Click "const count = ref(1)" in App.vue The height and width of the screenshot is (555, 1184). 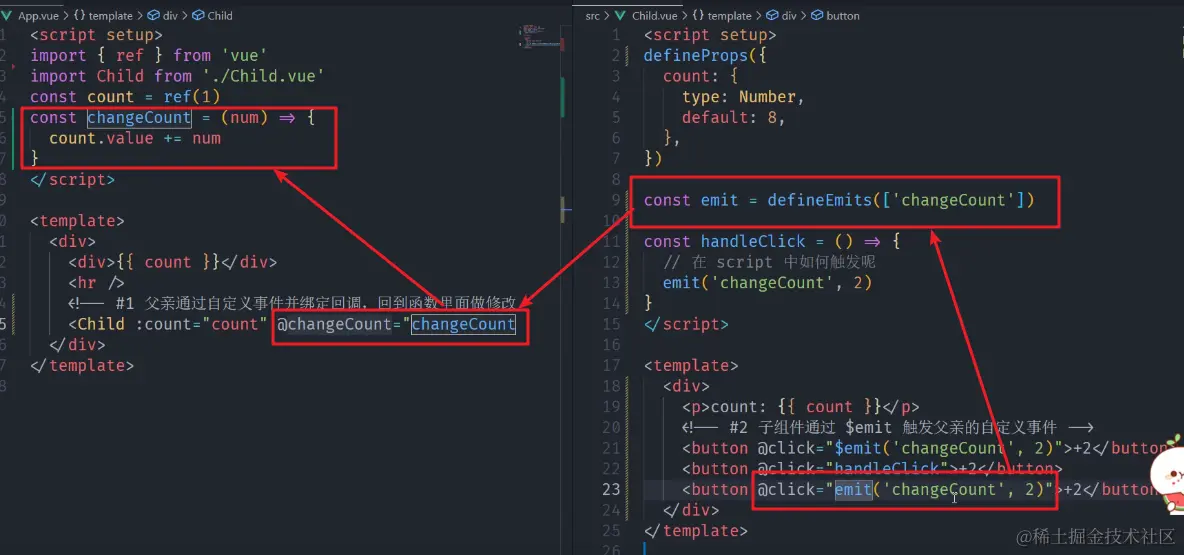point(125,97)
